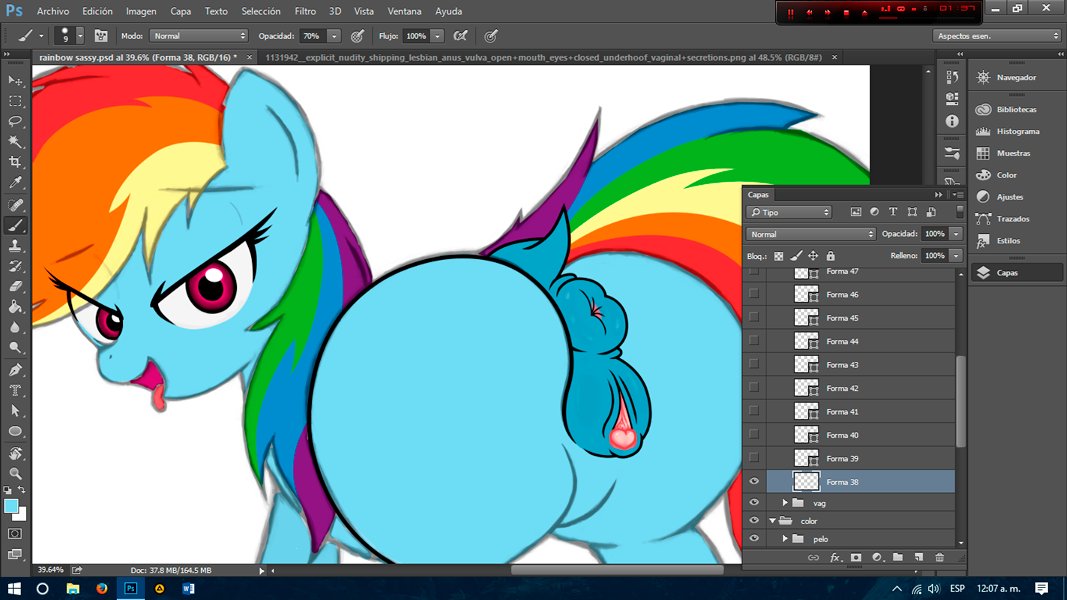Select the Healing Brush tool
The image size is (1067, 600).
click(x=15, y=205)
